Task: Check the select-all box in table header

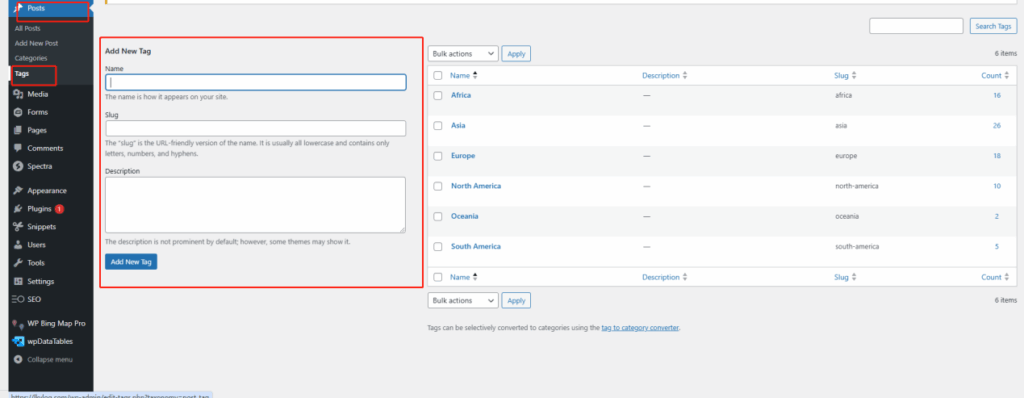Action: point(438,76)
